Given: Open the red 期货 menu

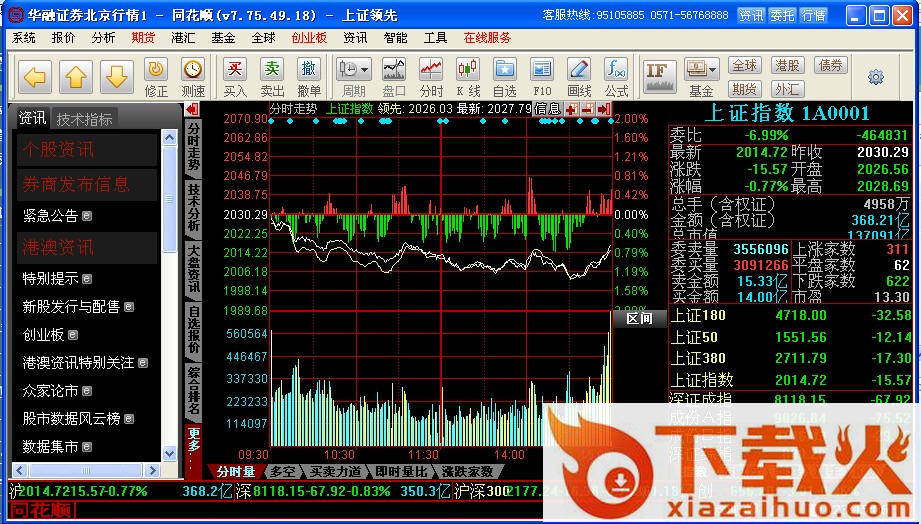Looking at the screenshot, I should [x=143, y=38].
